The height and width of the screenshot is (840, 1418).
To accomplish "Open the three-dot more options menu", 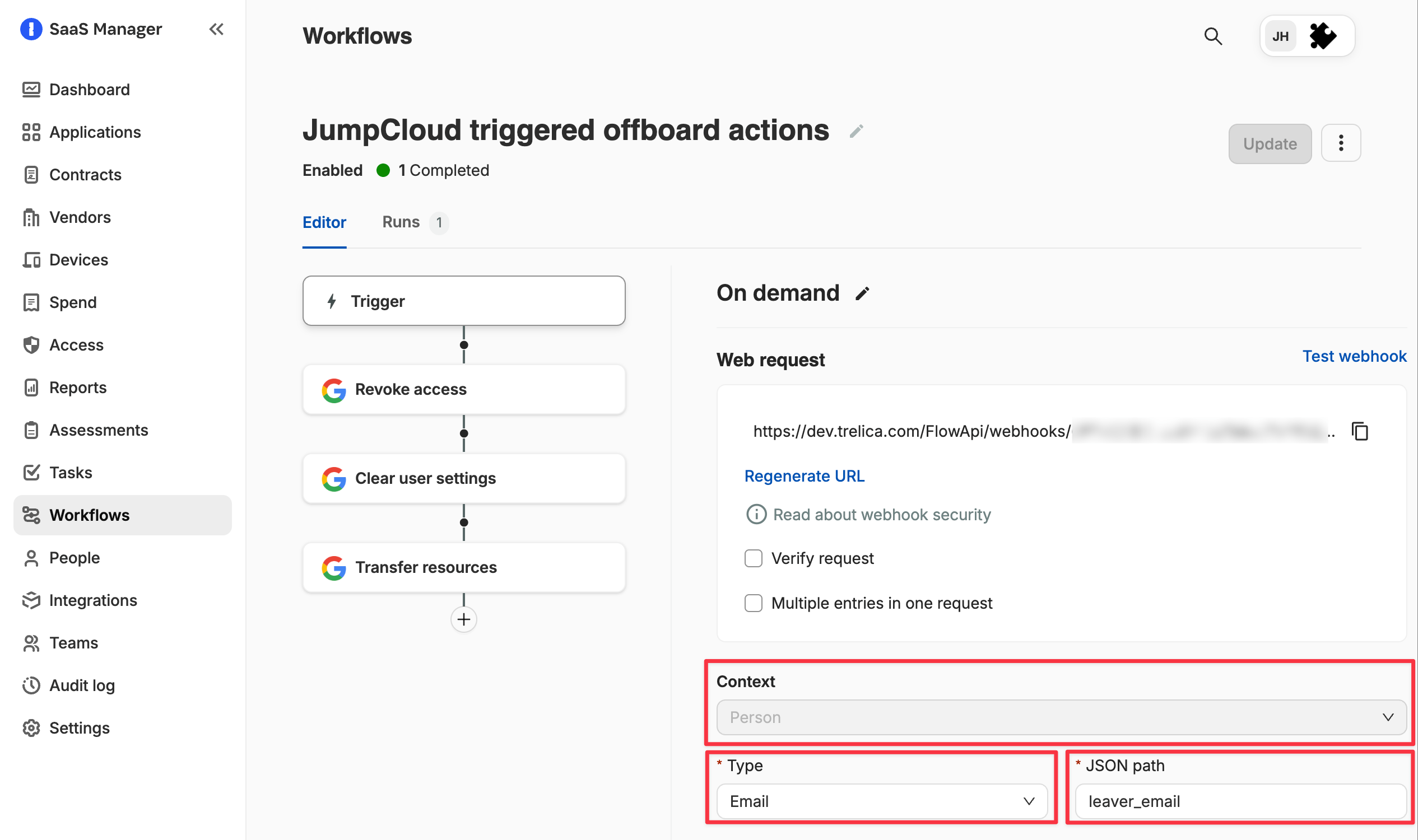I will [x=1341, y=143].
